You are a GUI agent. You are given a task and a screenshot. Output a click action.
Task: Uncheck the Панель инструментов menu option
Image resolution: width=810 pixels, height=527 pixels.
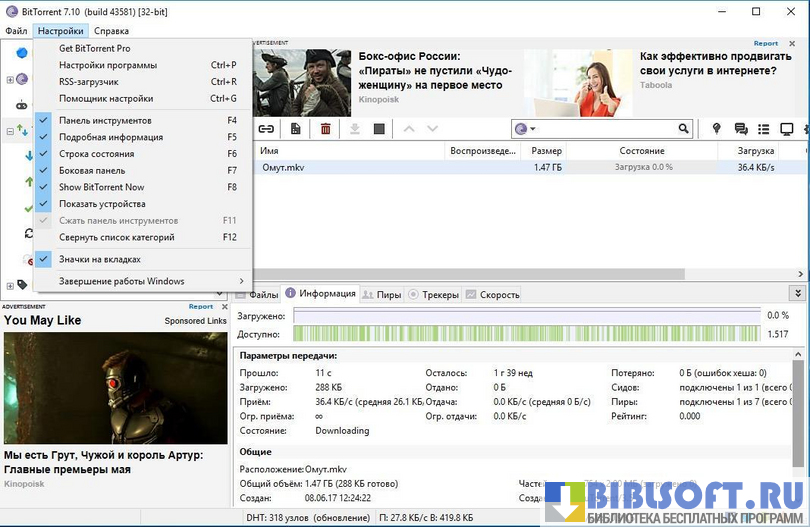pyautogui.click(x=105, y=121)
